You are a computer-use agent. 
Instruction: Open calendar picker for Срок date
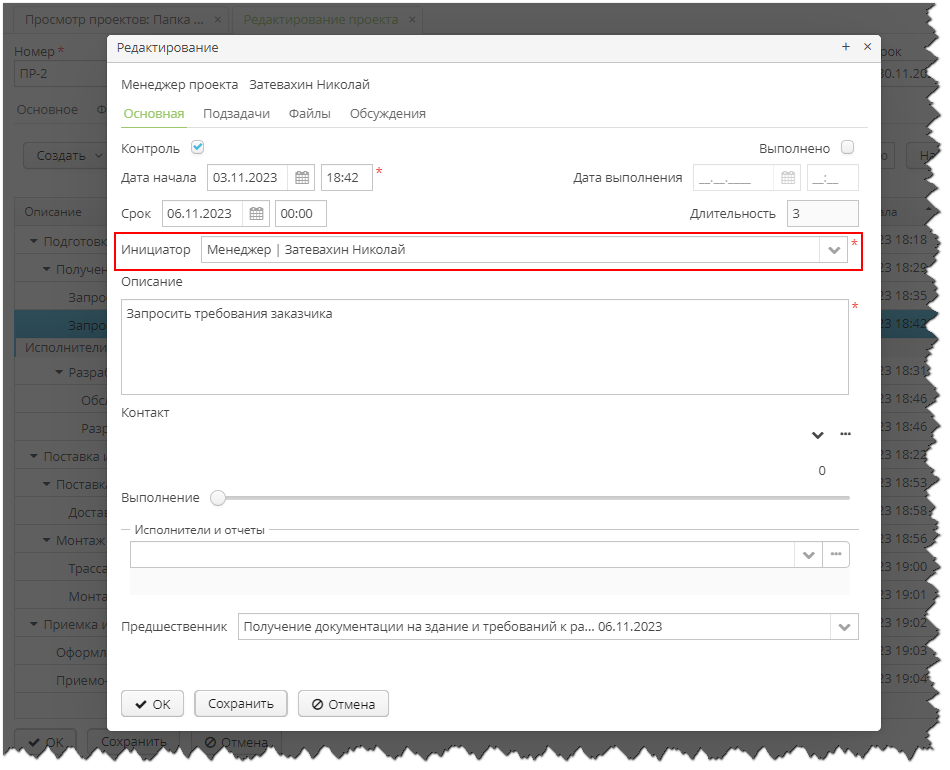pos(256,213)
